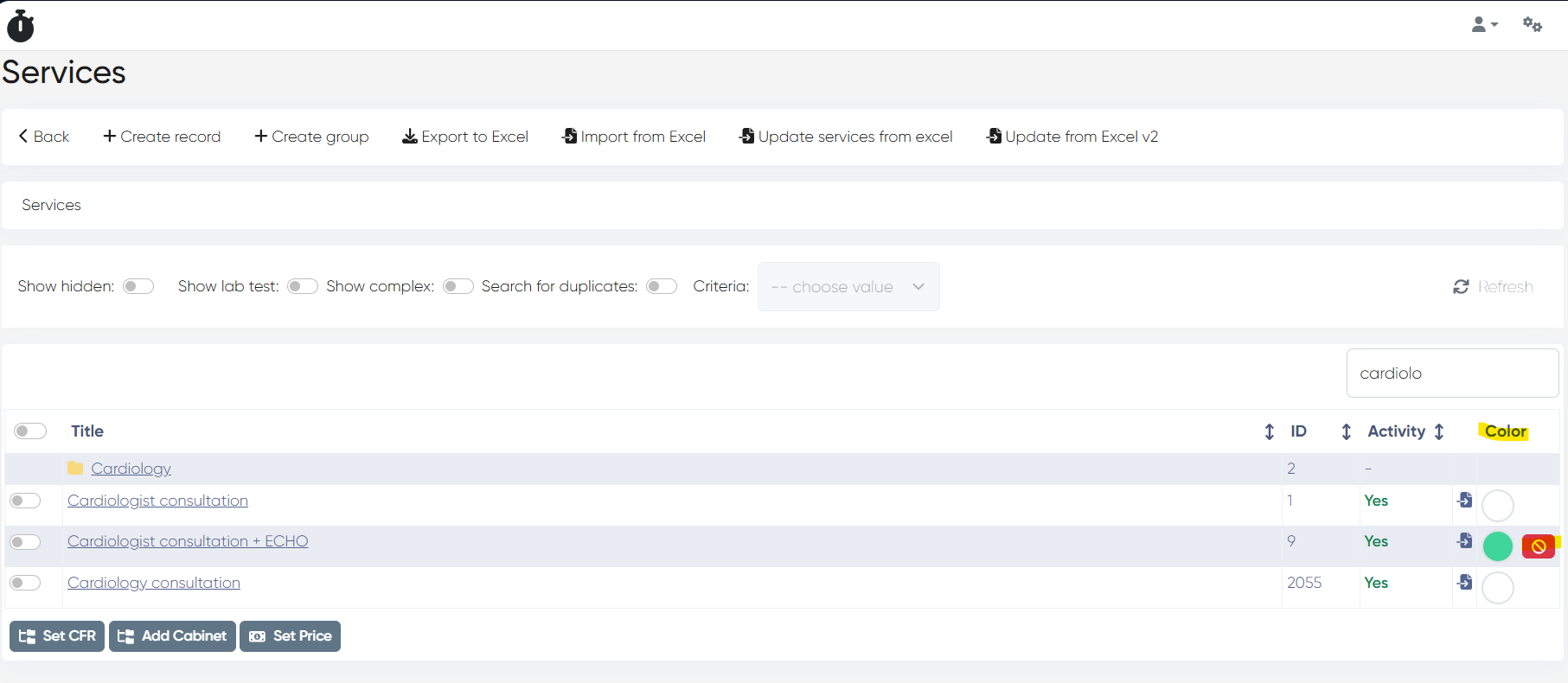
Task: Open the Cardiologist consultation + ECHO link
Action: pyautogui.click(x=188, y=541)
